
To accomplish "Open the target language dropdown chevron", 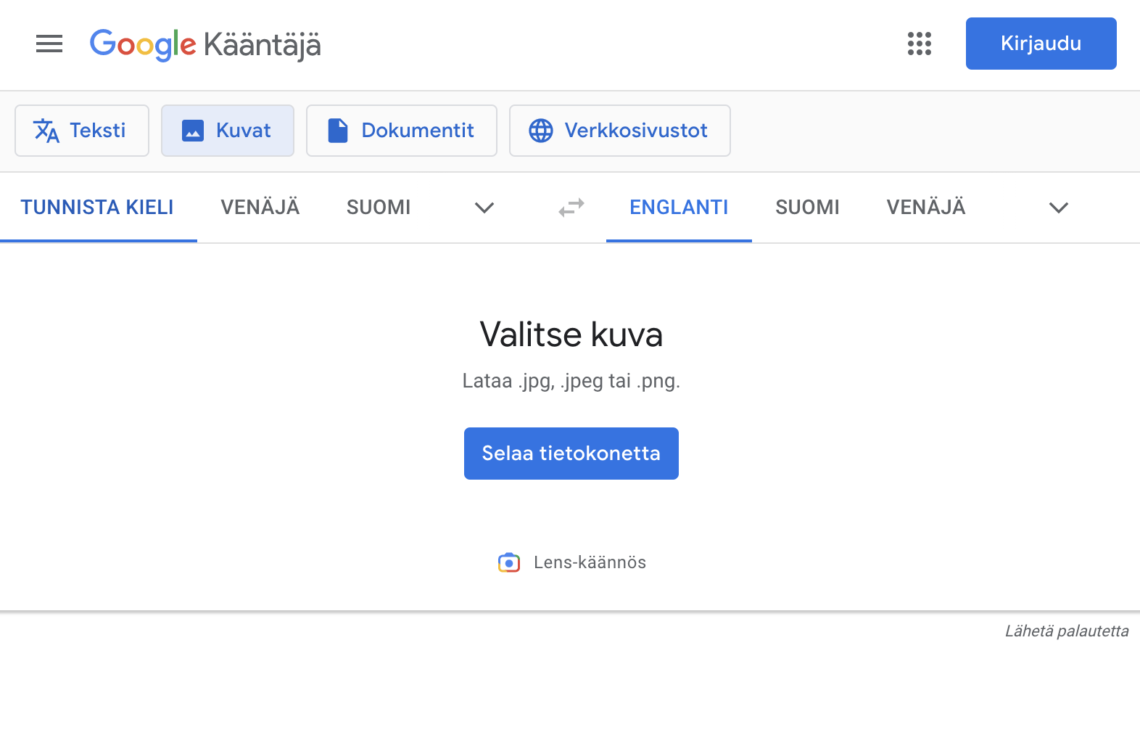I will point(1058,207).
